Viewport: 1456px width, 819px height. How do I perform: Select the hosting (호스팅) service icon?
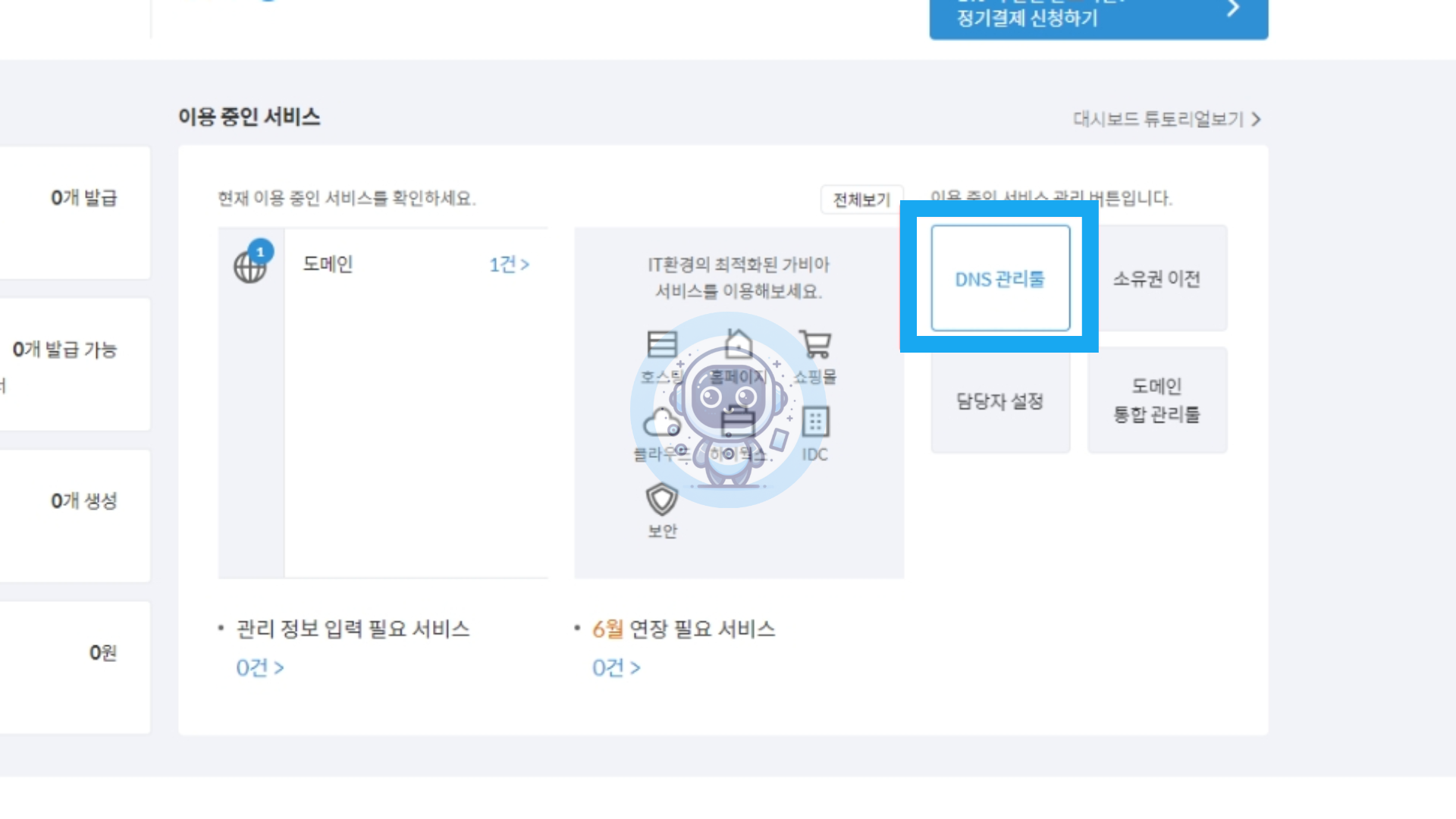pyautogui.click(x=661, y=344)
